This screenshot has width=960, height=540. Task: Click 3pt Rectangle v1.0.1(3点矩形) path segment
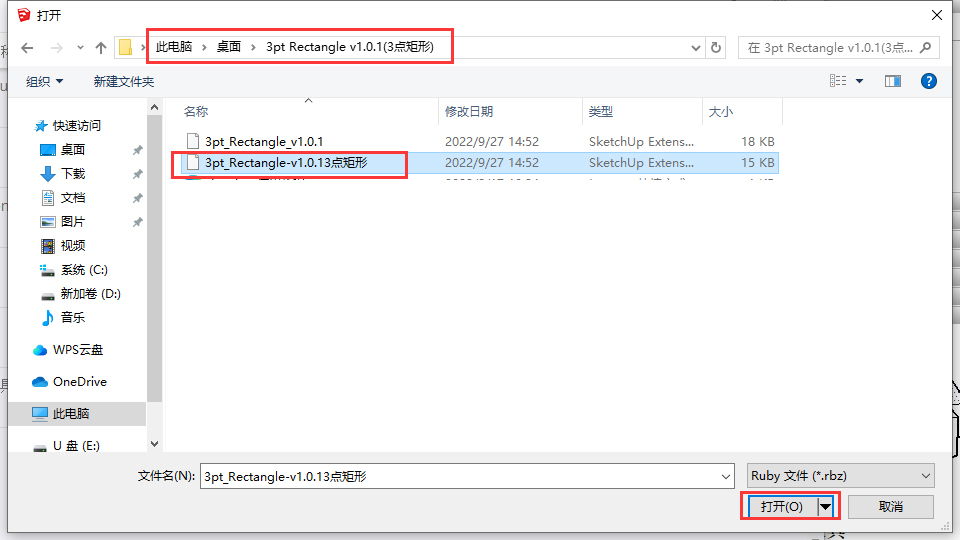(350, 47)
